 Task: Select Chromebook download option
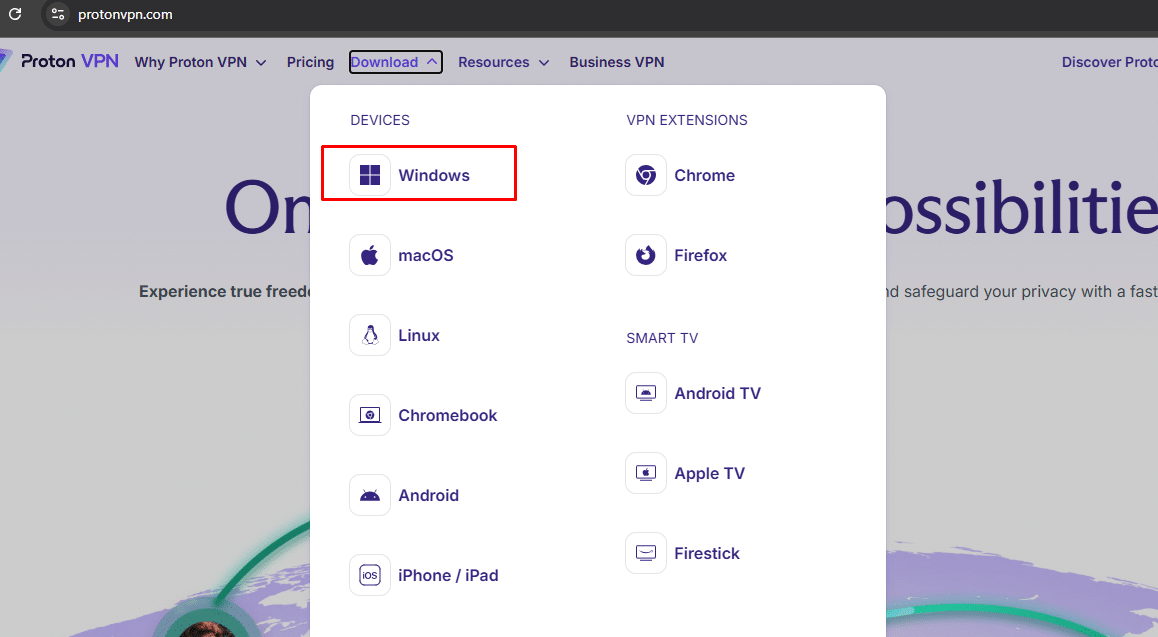click(424, 416)
